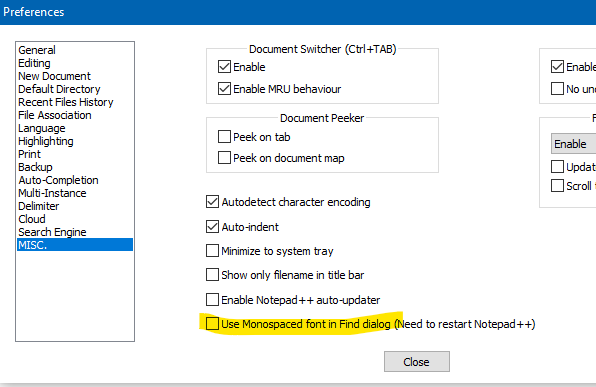Toggle the Updat... checkbox at right edge
This screenshot has width=596, height=387.
point(557,167)
